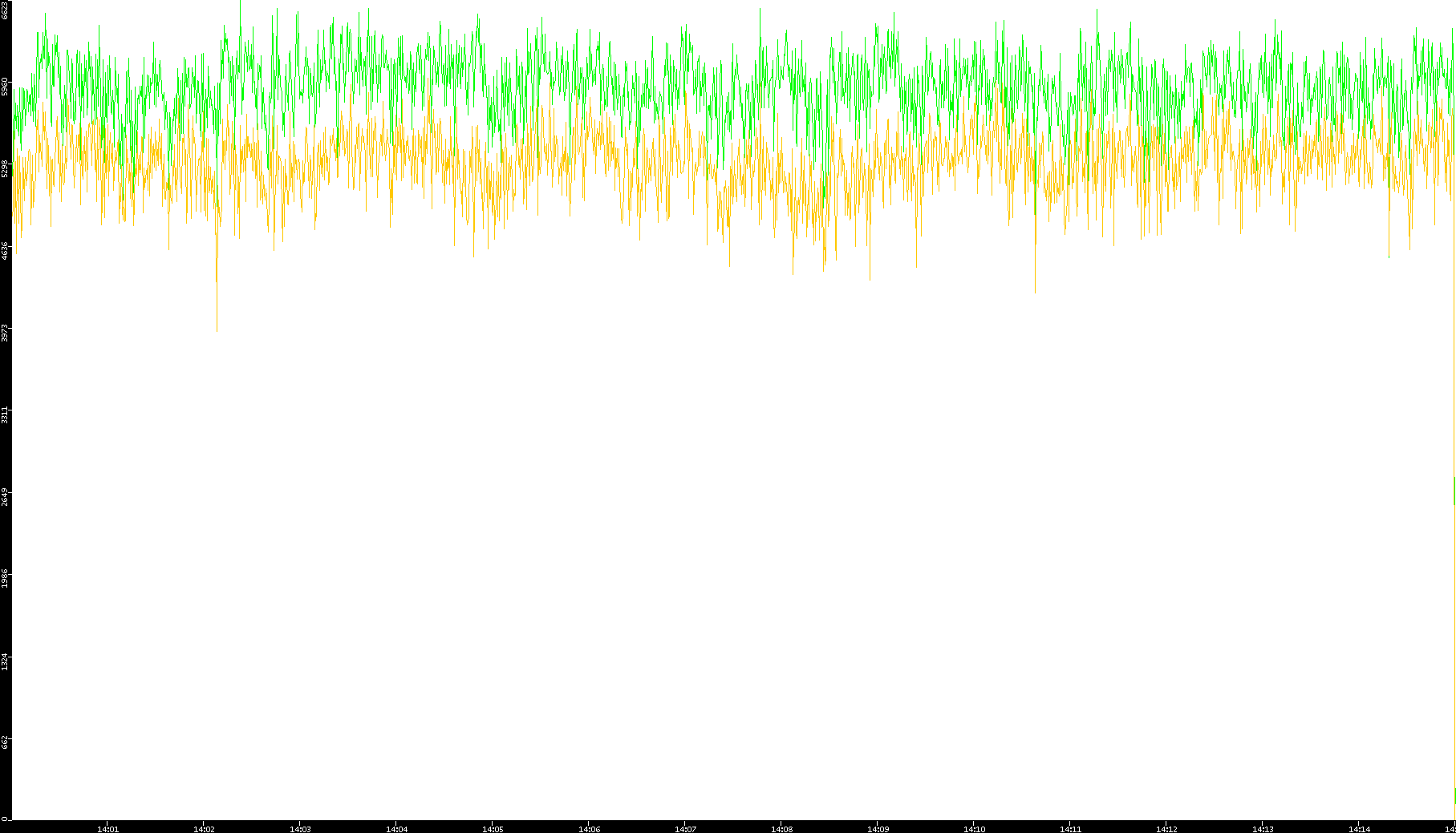The image size is (1456, 833).
Task: Select the 14:08 time marker
Action: tap(781, 828)
